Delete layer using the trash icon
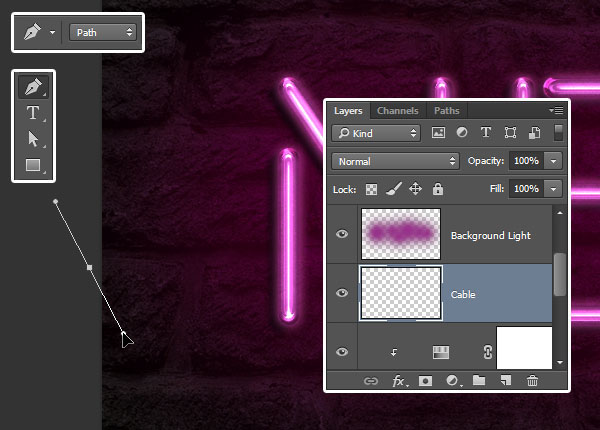 532,381
